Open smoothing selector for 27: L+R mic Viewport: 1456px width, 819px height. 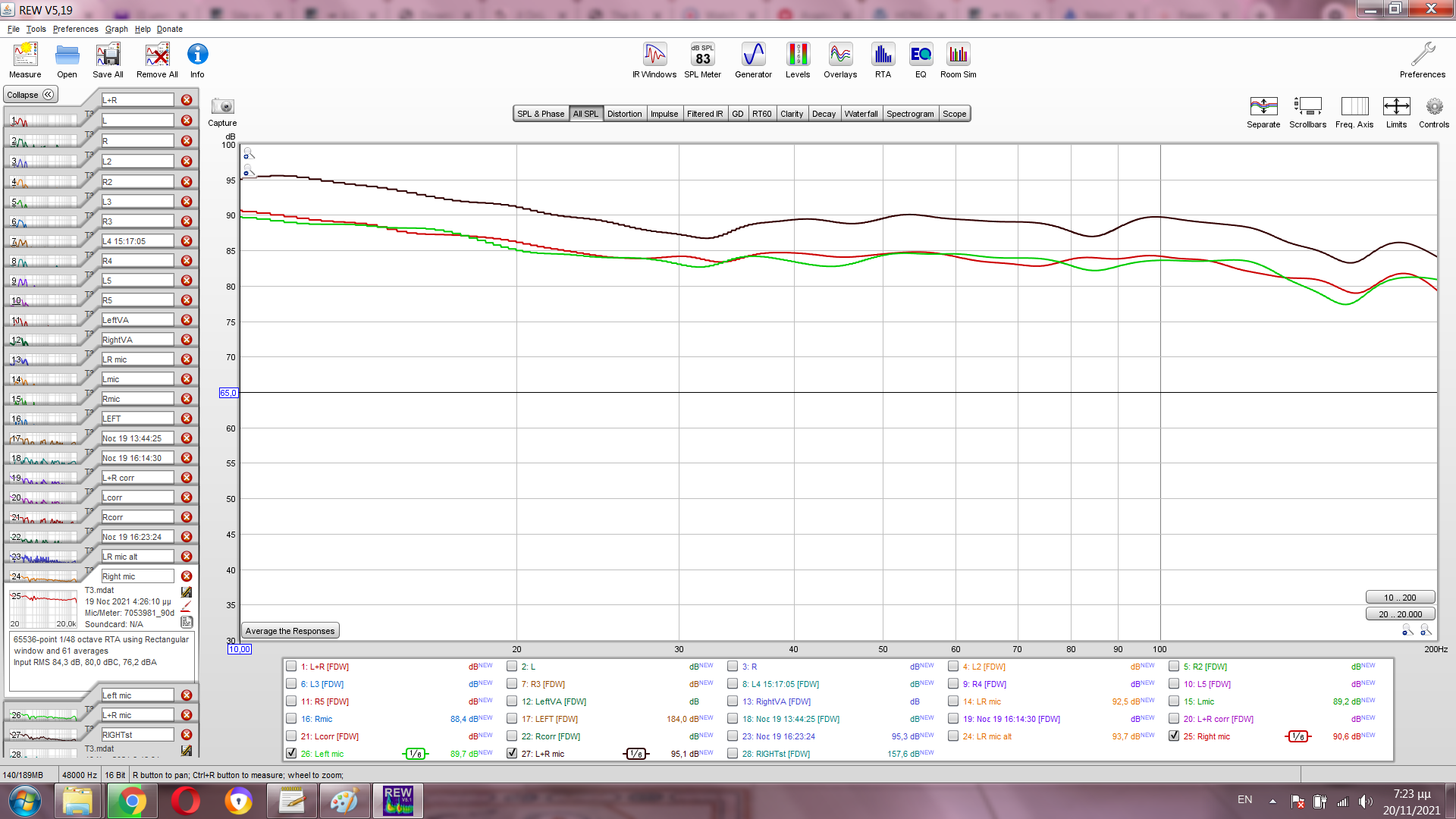(x=636, y=754)
